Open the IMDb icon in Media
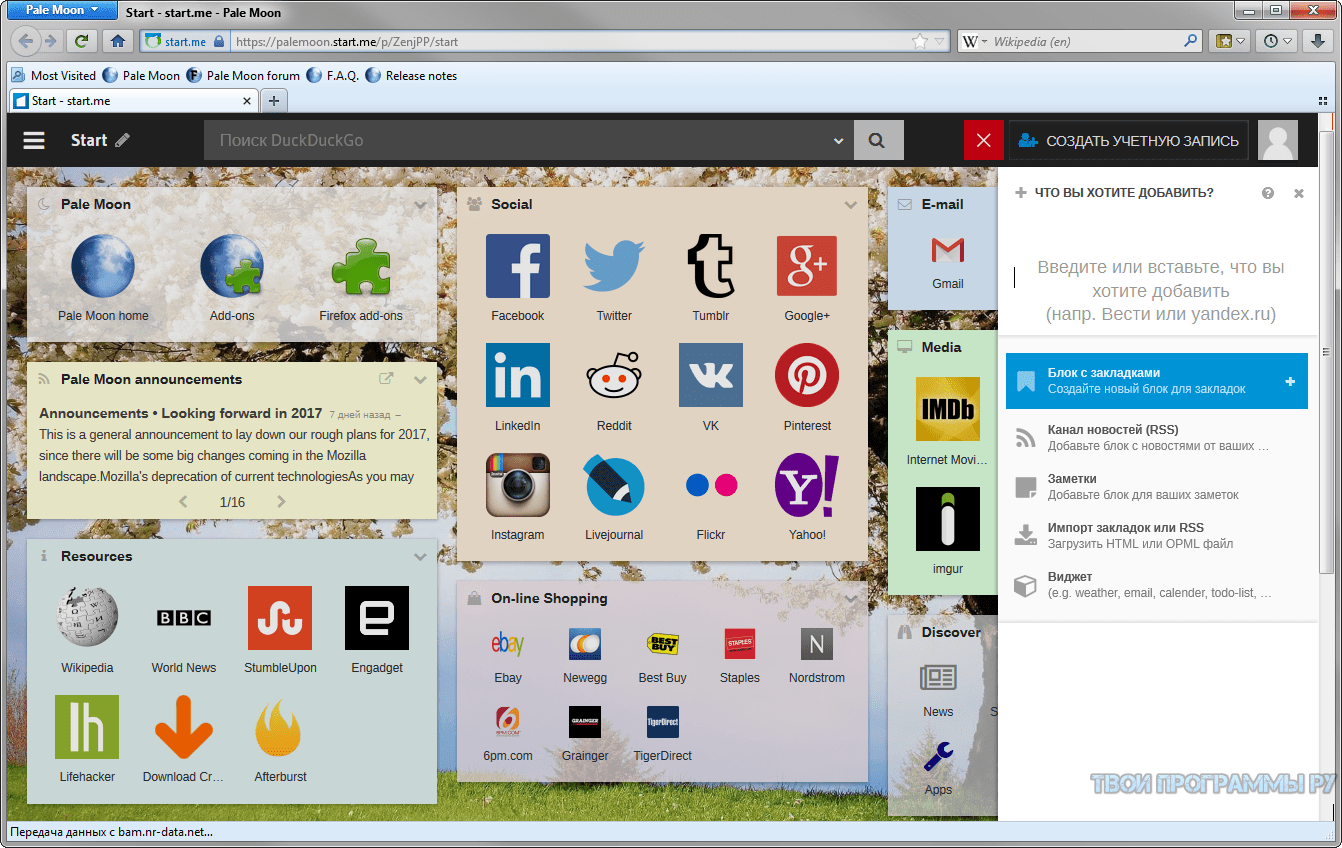1342x848 pixels. [x=948, y=409]
